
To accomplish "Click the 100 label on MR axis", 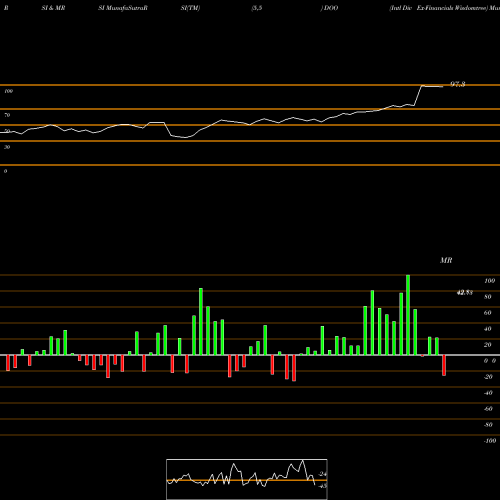I will point(489,281).
